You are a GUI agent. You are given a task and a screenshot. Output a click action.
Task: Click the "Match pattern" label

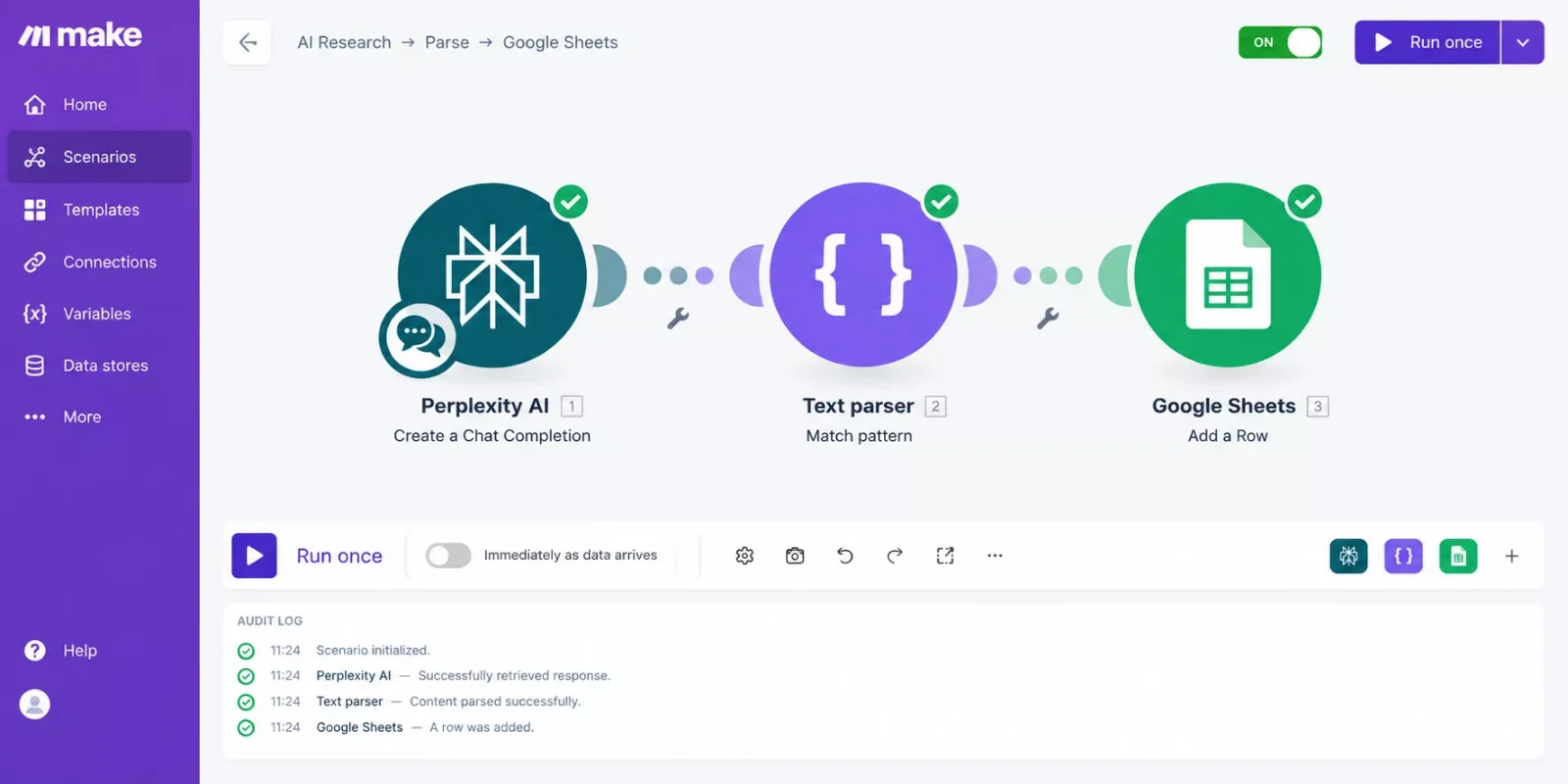point(859,435)
